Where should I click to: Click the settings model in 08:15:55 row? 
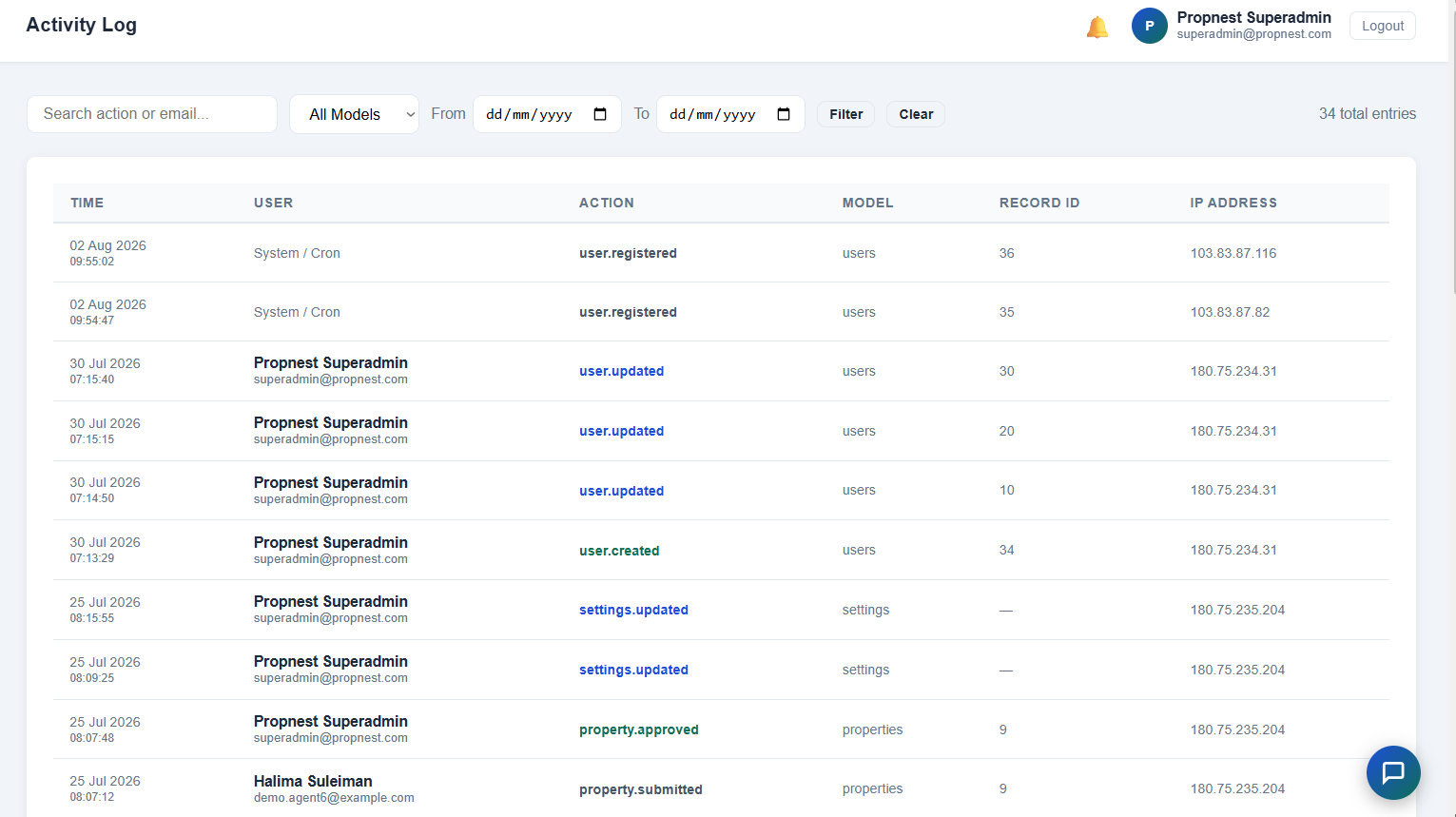point(866,610)
